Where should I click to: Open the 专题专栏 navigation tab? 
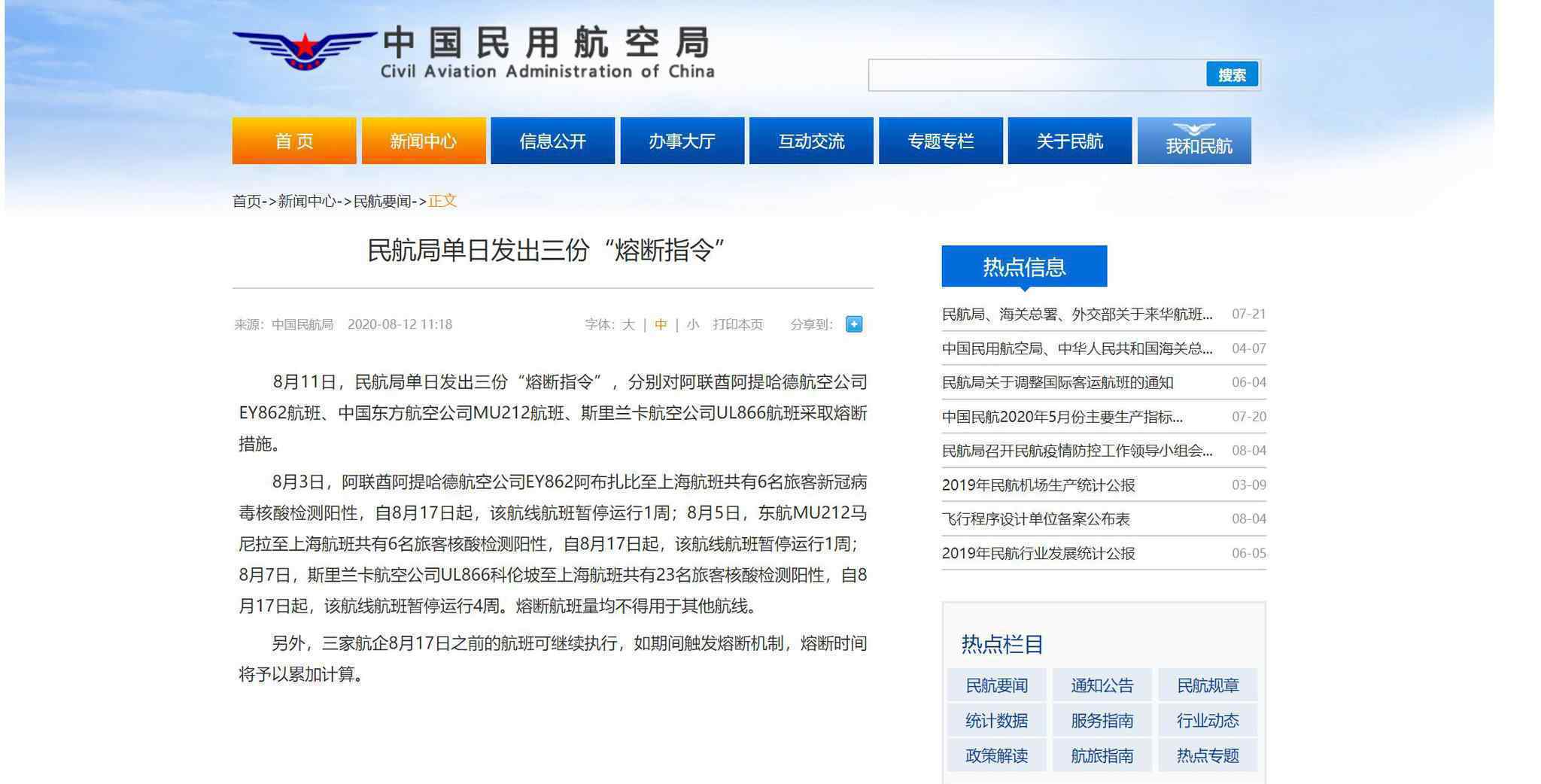coord(941,141)
